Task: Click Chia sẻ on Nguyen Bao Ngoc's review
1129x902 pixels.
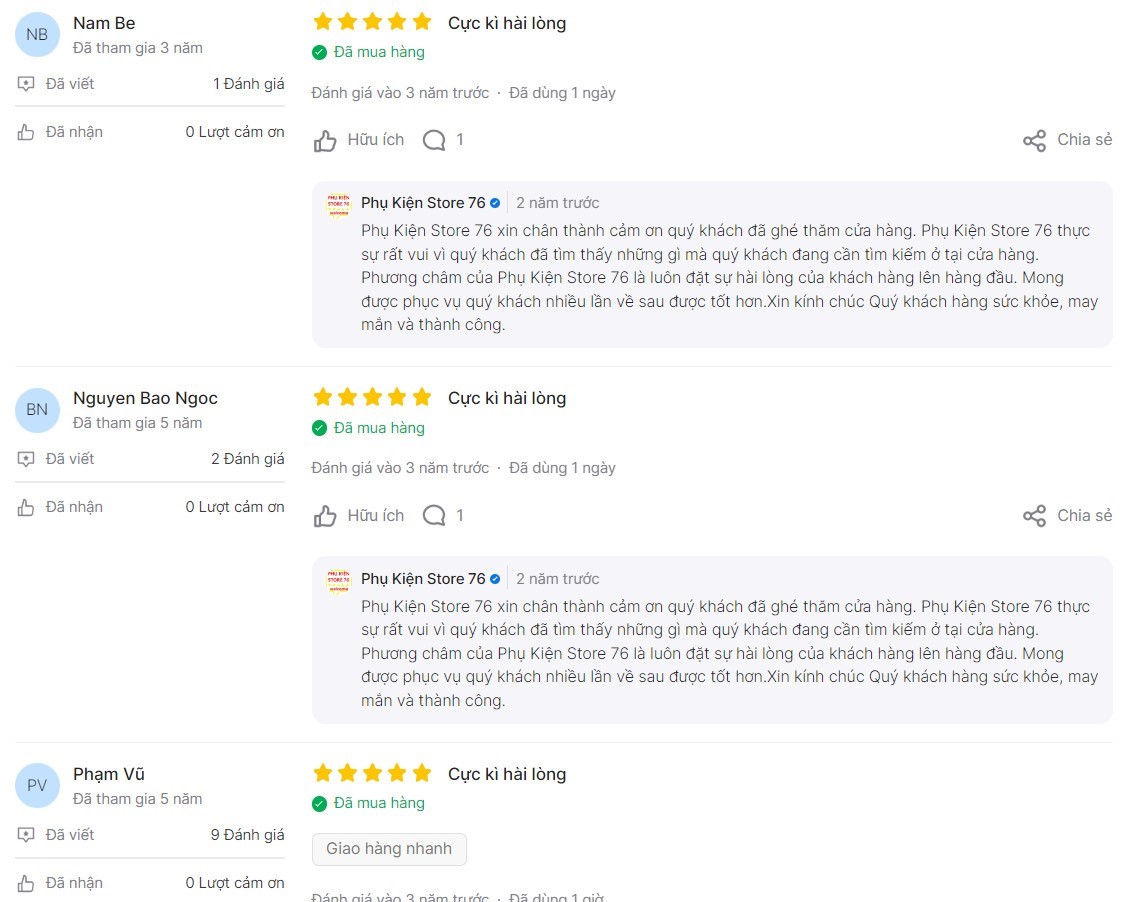Action: (x=1084, y=515)
